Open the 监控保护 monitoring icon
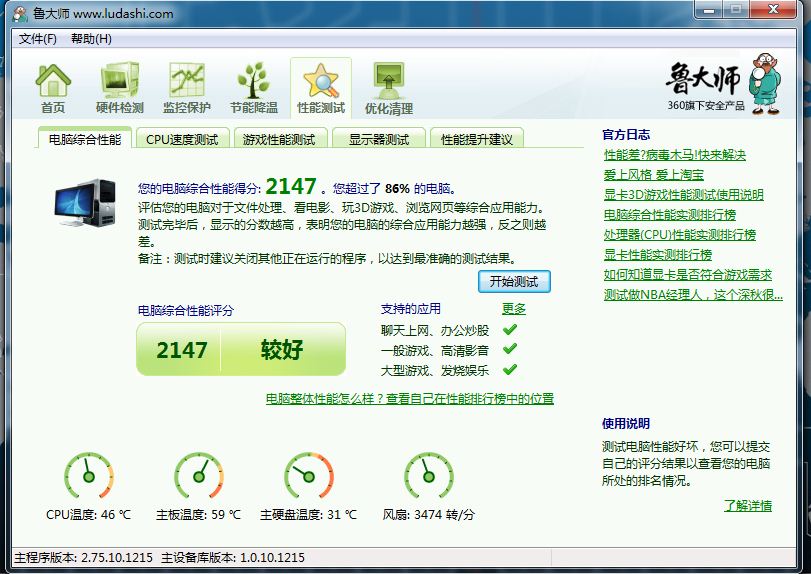The width and height of the screenshot is (811, 574). pyautogui.click(x=187, y=80)
